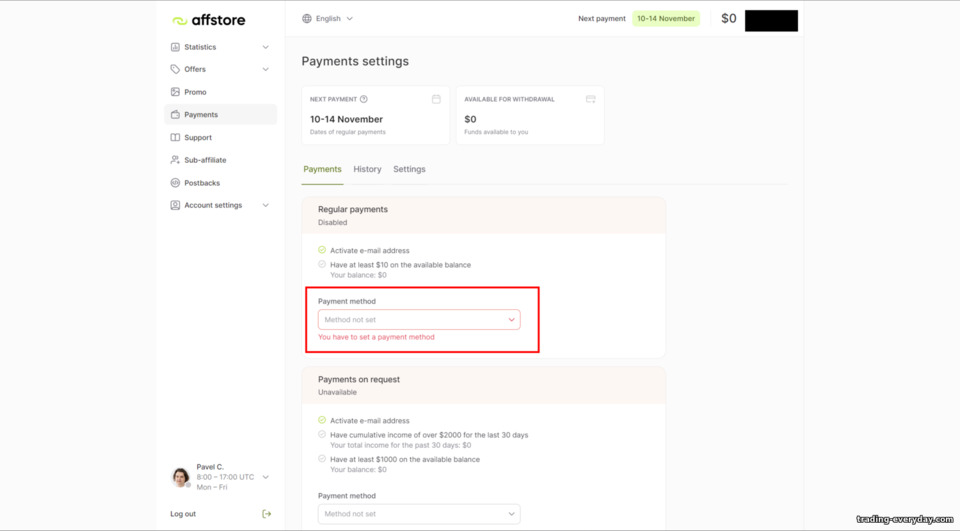Screen dimensions: 960x531
Task: Click '8:00 – 17:00 UTC' working hours text
Action: point(225,477)
